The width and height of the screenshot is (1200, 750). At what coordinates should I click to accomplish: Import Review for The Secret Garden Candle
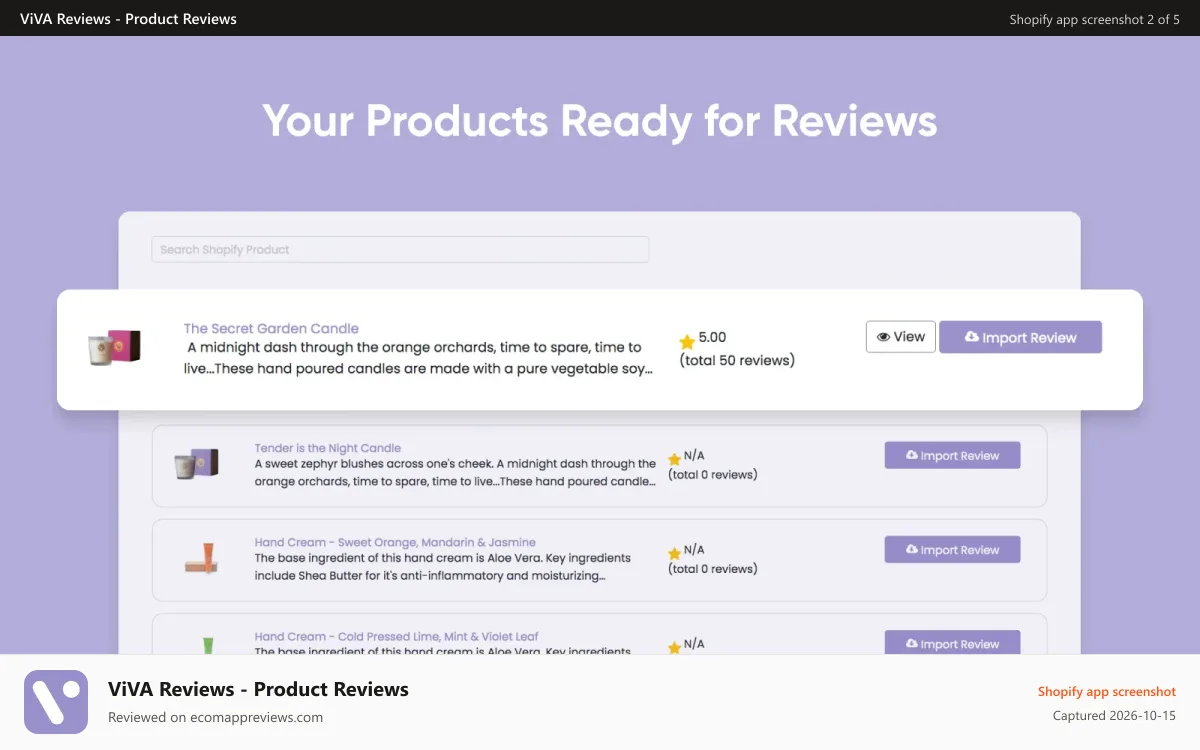click(1020, 337)
